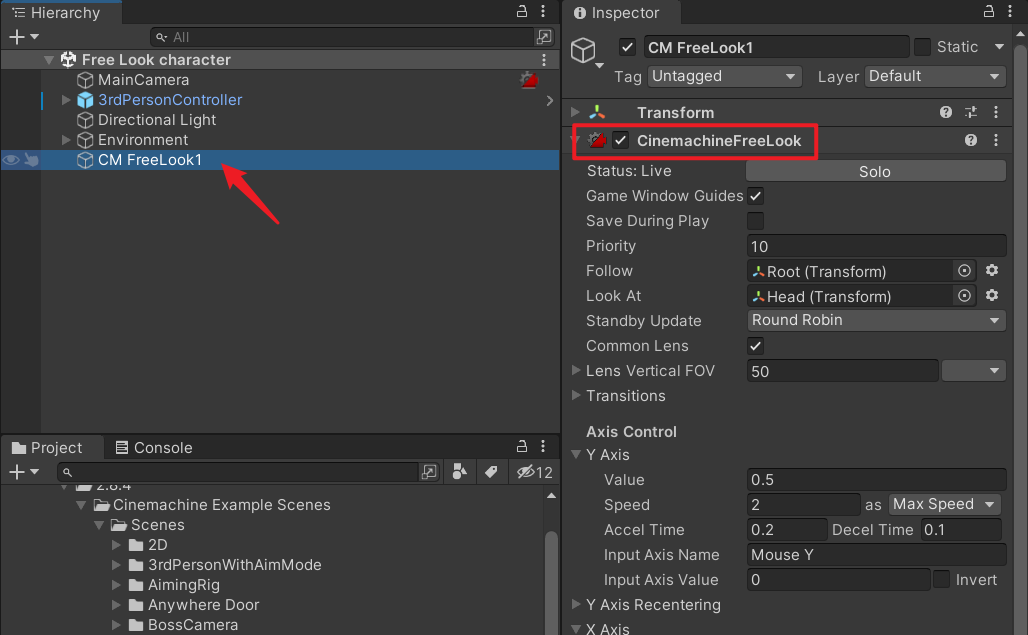The image size is (1028, 635).
Task: Click the Hierarchy create plus button
Action: coord(17,37)
